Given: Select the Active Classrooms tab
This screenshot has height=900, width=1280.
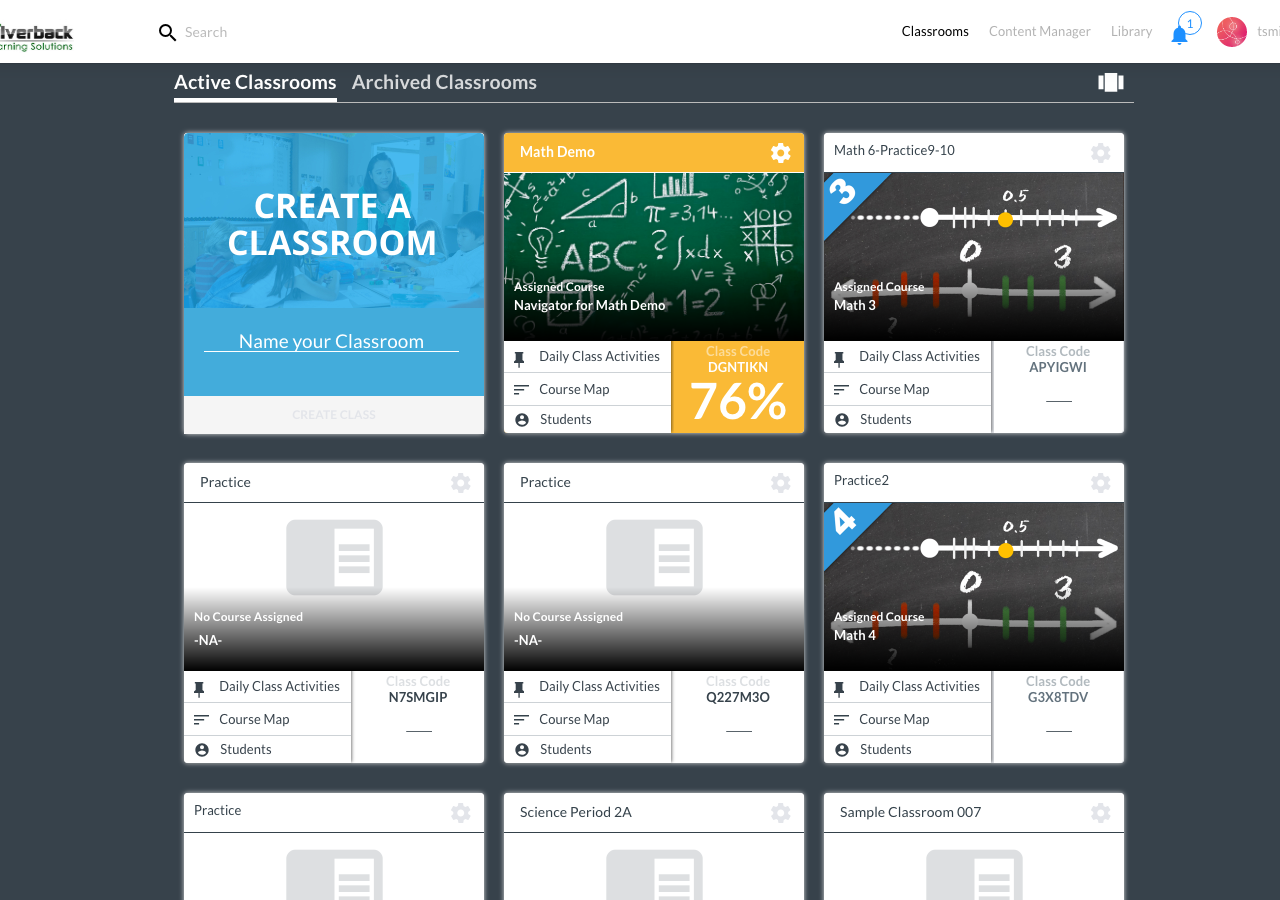Looking at the screenshot, I should (255, 83).
